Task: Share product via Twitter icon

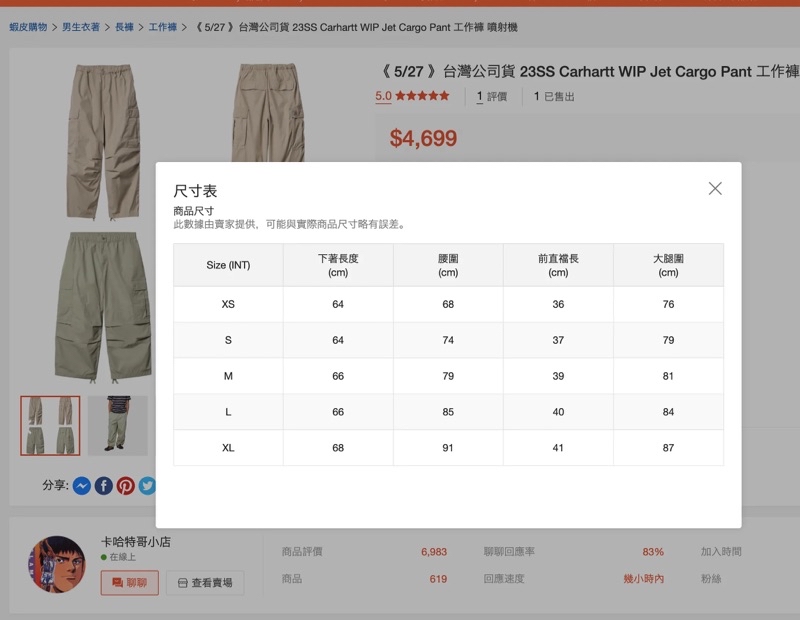Action: click(147, 486)
